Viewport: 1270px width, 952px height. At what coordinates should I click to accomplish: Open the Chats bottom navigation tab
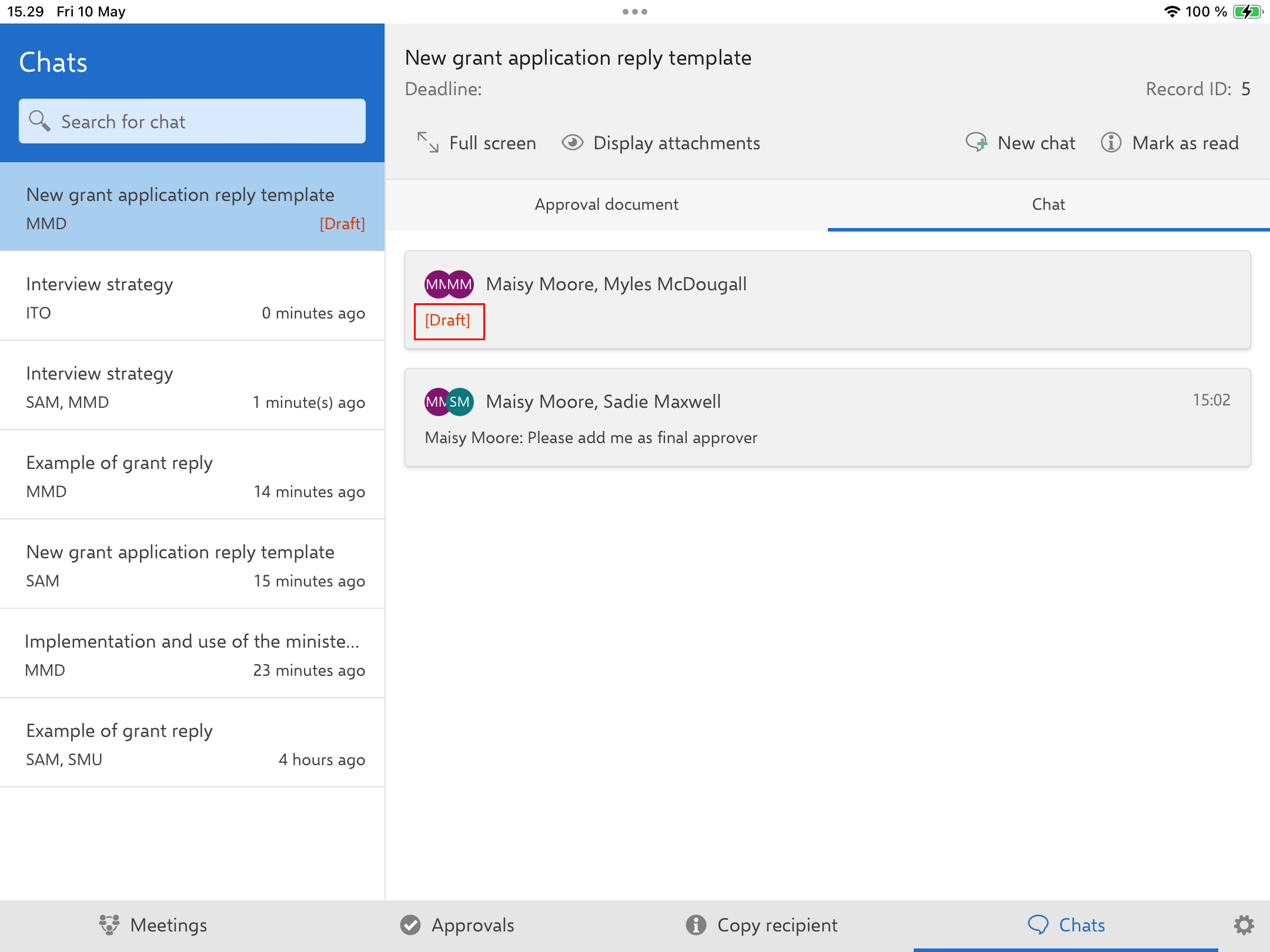pyautogui.click(x=1066, y=925)
